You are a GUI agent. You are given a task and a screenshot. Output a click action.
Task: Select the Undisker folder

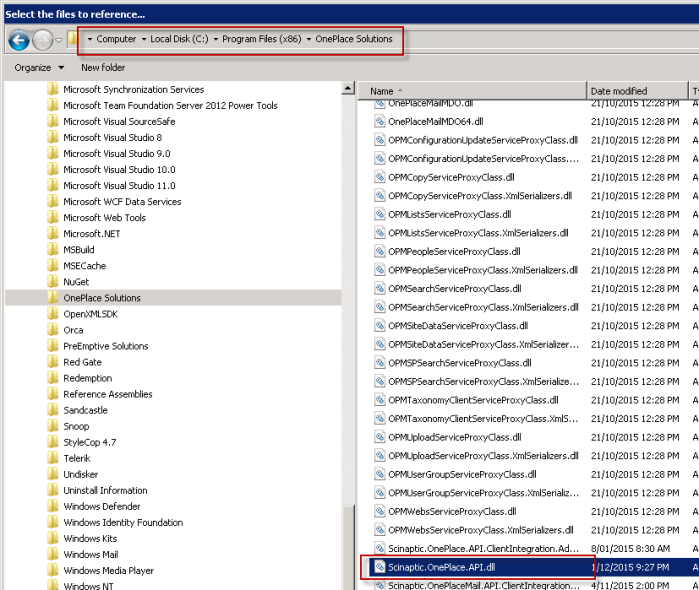click(80, 475)
